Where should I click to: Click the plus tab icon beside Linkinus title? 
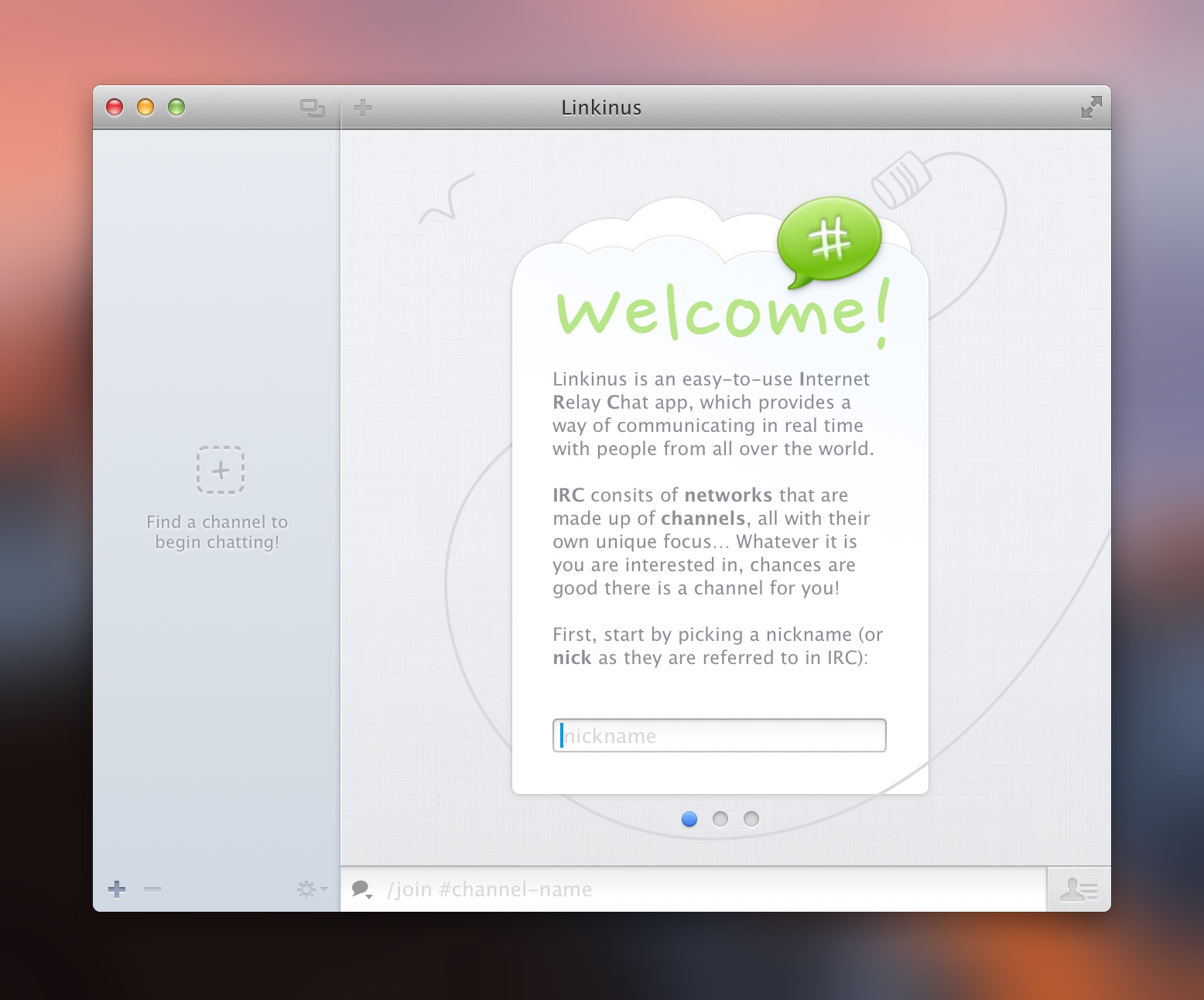pos(363,108)
